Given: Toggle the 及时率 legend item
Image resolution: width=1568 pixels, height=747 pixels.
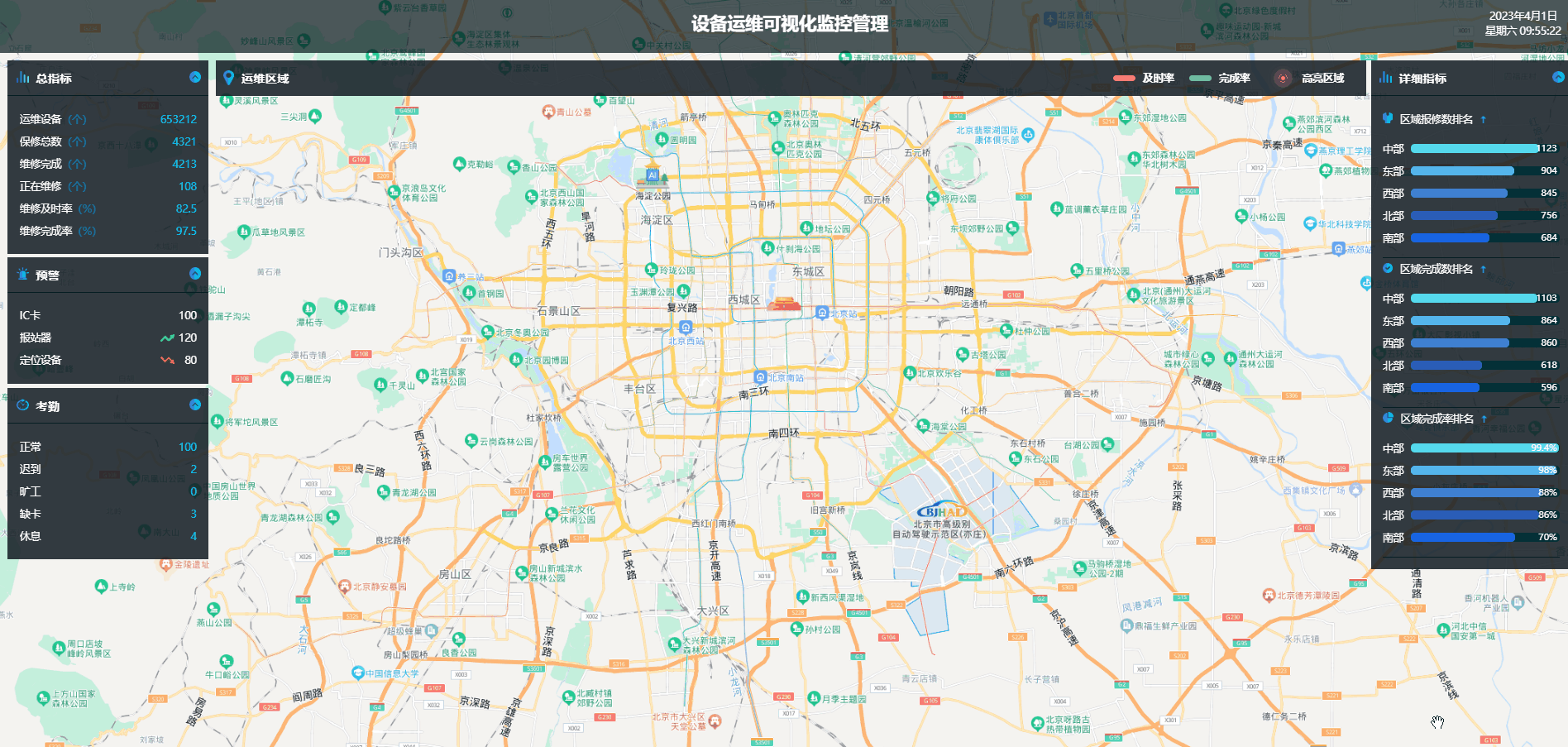Looking at the screenshot, I should click(1144, 78).
